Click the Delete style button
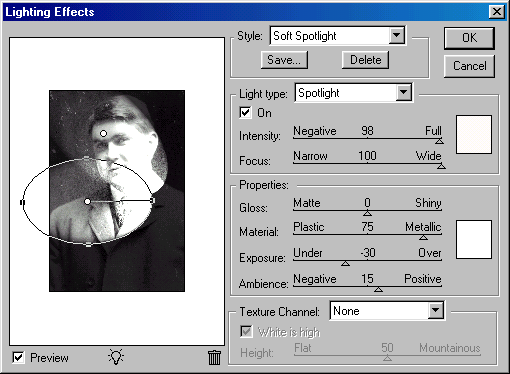 point(365,60)
